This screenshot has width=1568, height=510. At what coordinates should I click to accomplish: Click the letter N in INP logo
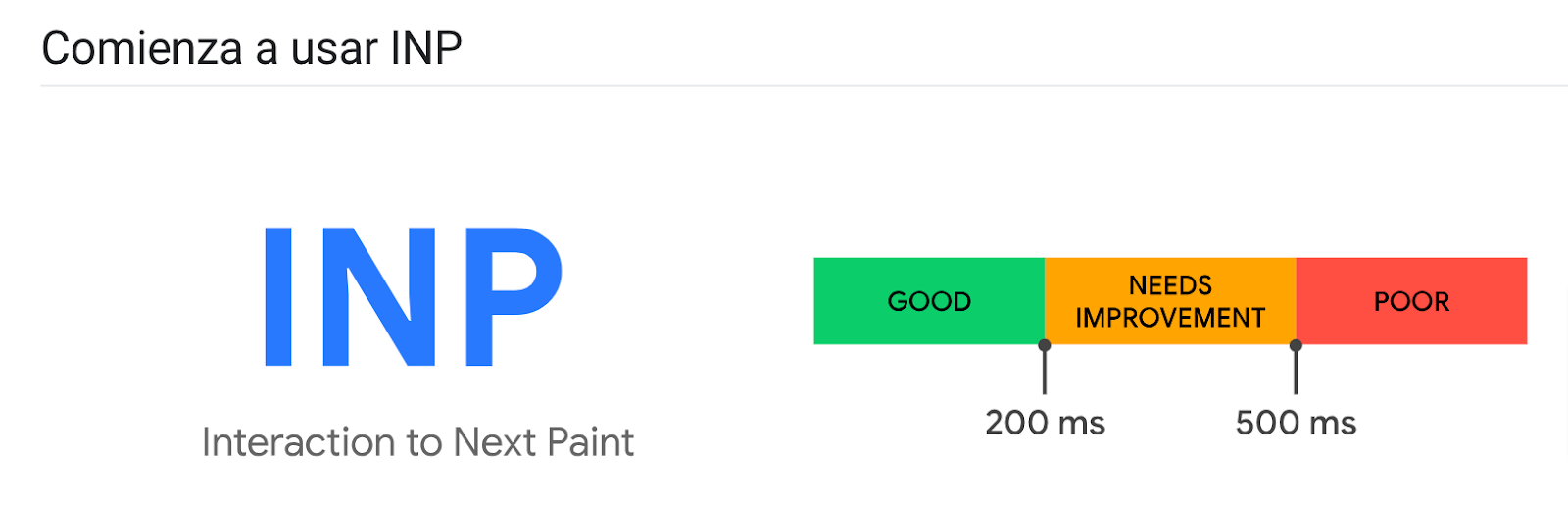[x=379, y=297]
